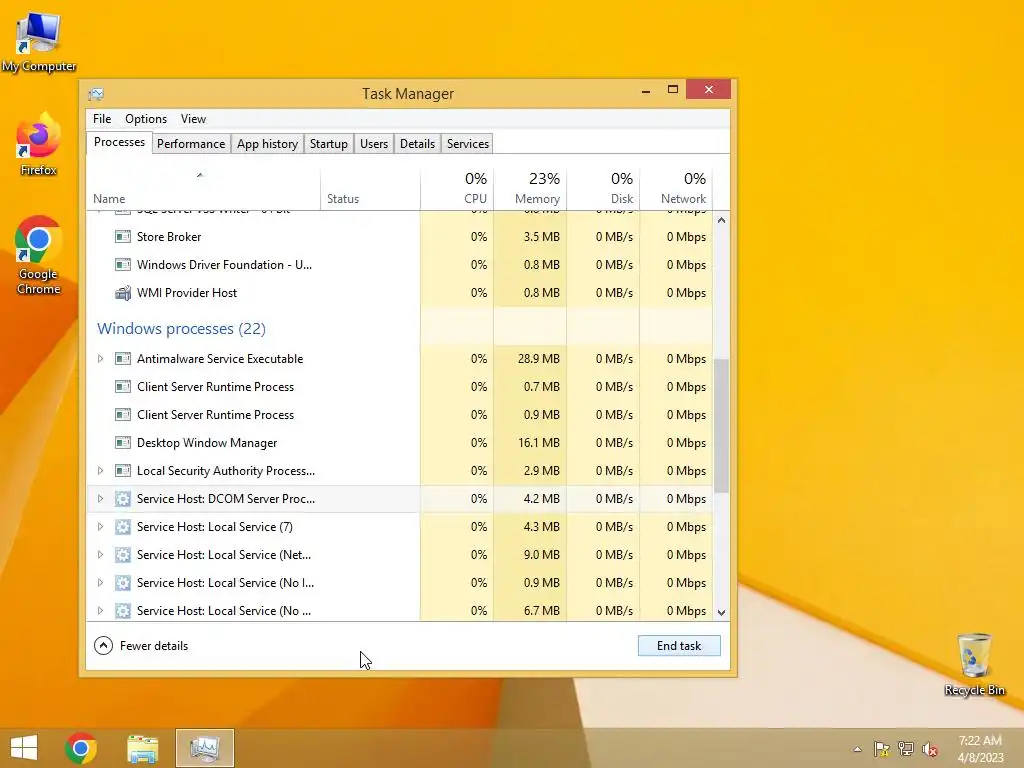The image size is (1024, 768).
Task: Open the Action Center flag icon
Action: pos(882,749)
